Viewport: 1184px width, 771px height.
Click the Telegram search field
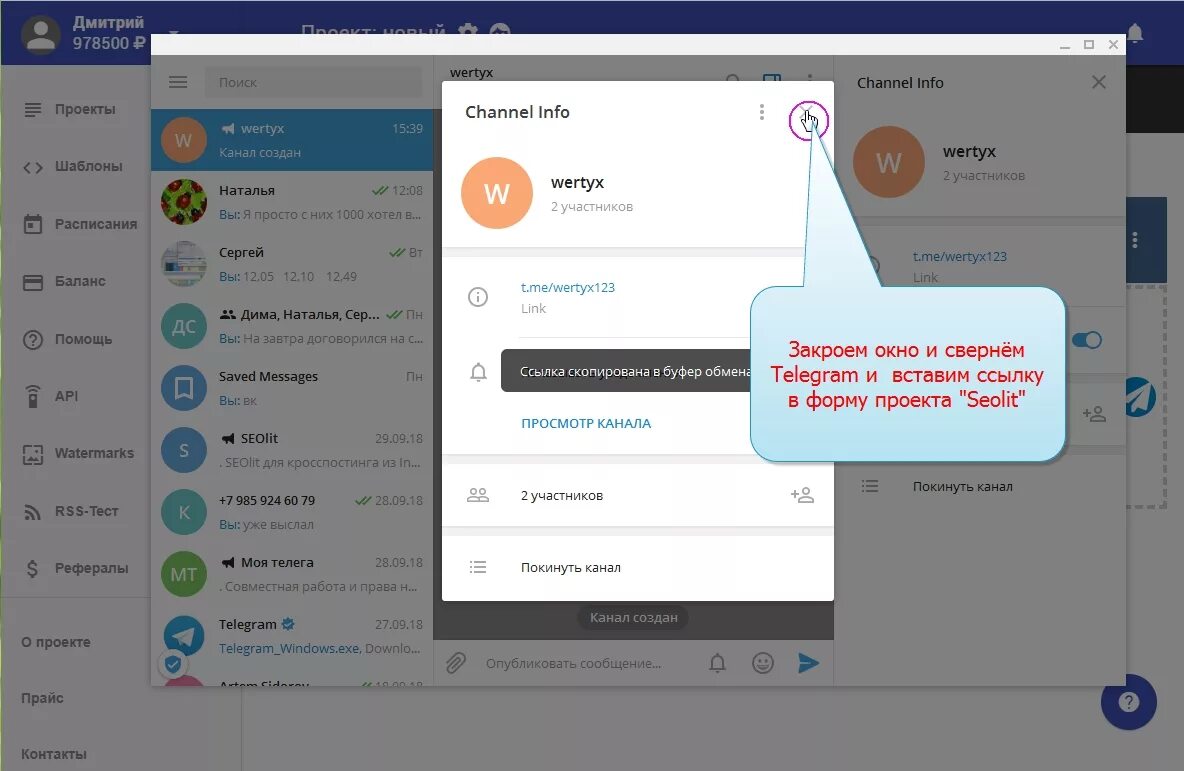313,82
